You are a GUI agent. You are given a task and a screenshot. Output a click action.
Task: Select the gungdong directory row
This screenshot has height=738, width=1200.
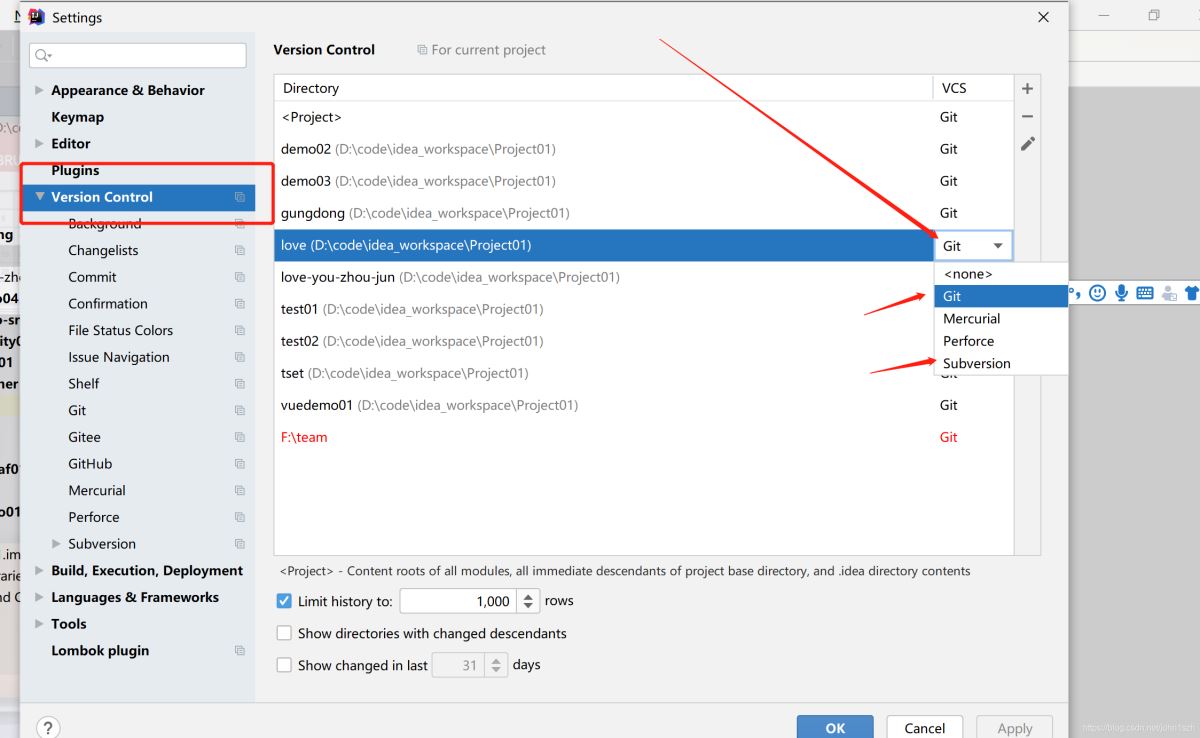point(644,213)
